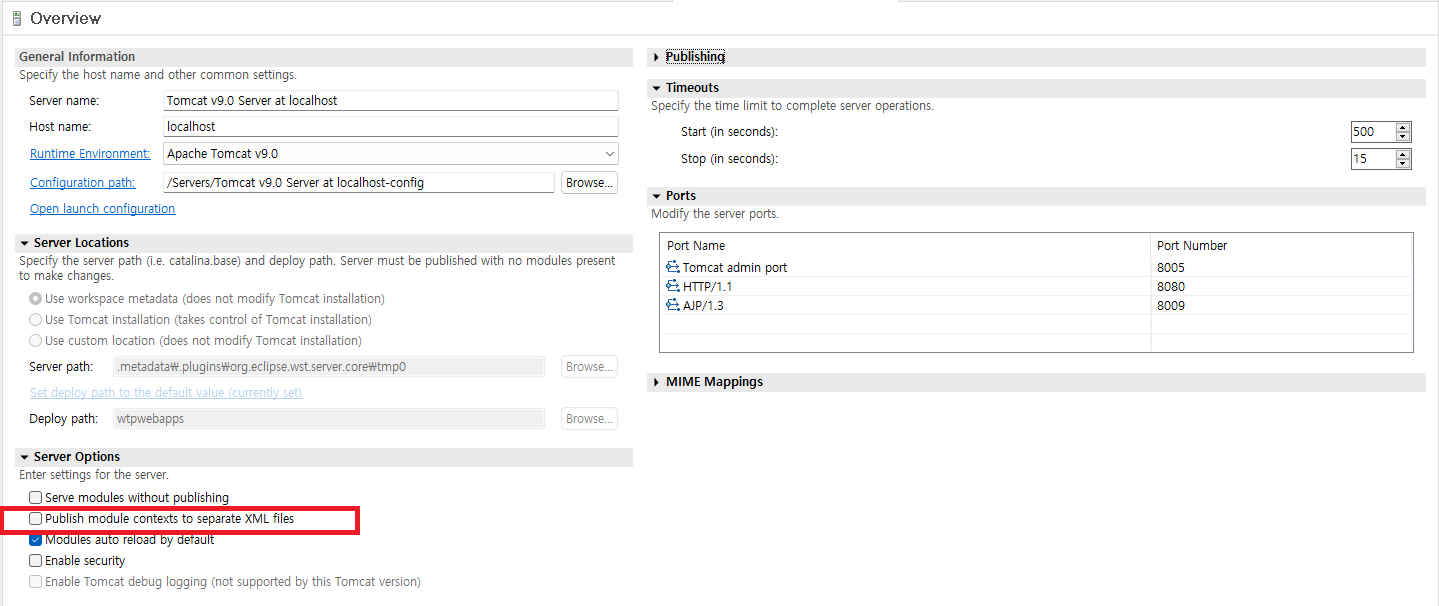Open the Runtime Environment link
Image resolution: width=1439 pixels, height=606 pixels.
pos(90,154)
